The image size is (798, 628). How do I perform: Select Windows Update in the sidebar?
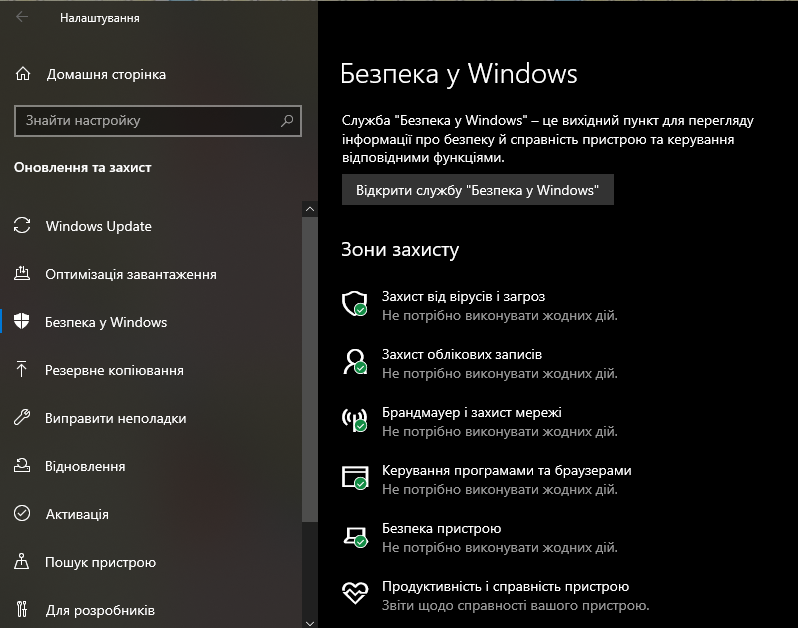click(x=99, y=226)
